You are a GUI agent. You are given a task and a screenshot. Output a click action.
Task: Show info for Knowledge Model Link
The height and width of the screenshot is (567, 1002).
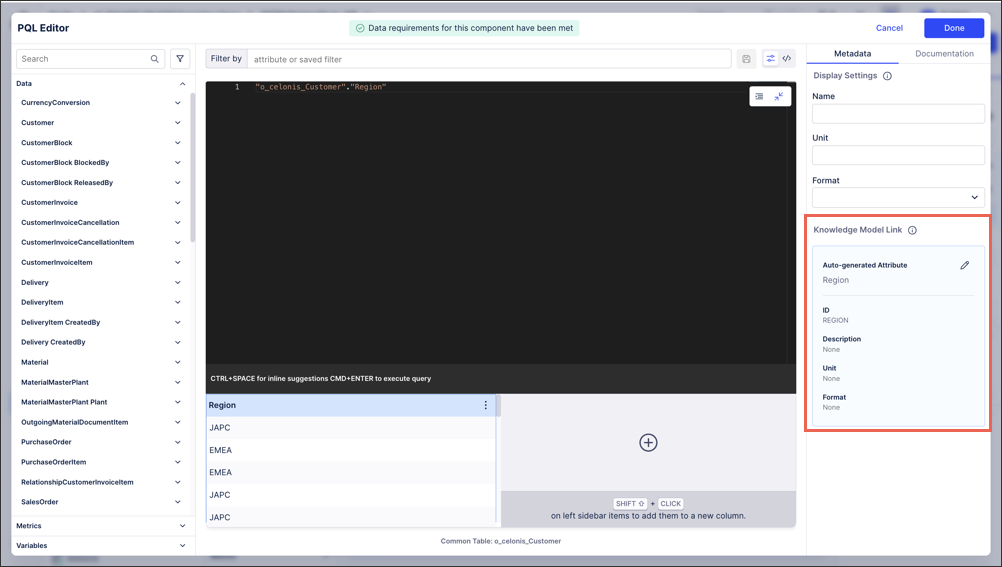[912, 230]
